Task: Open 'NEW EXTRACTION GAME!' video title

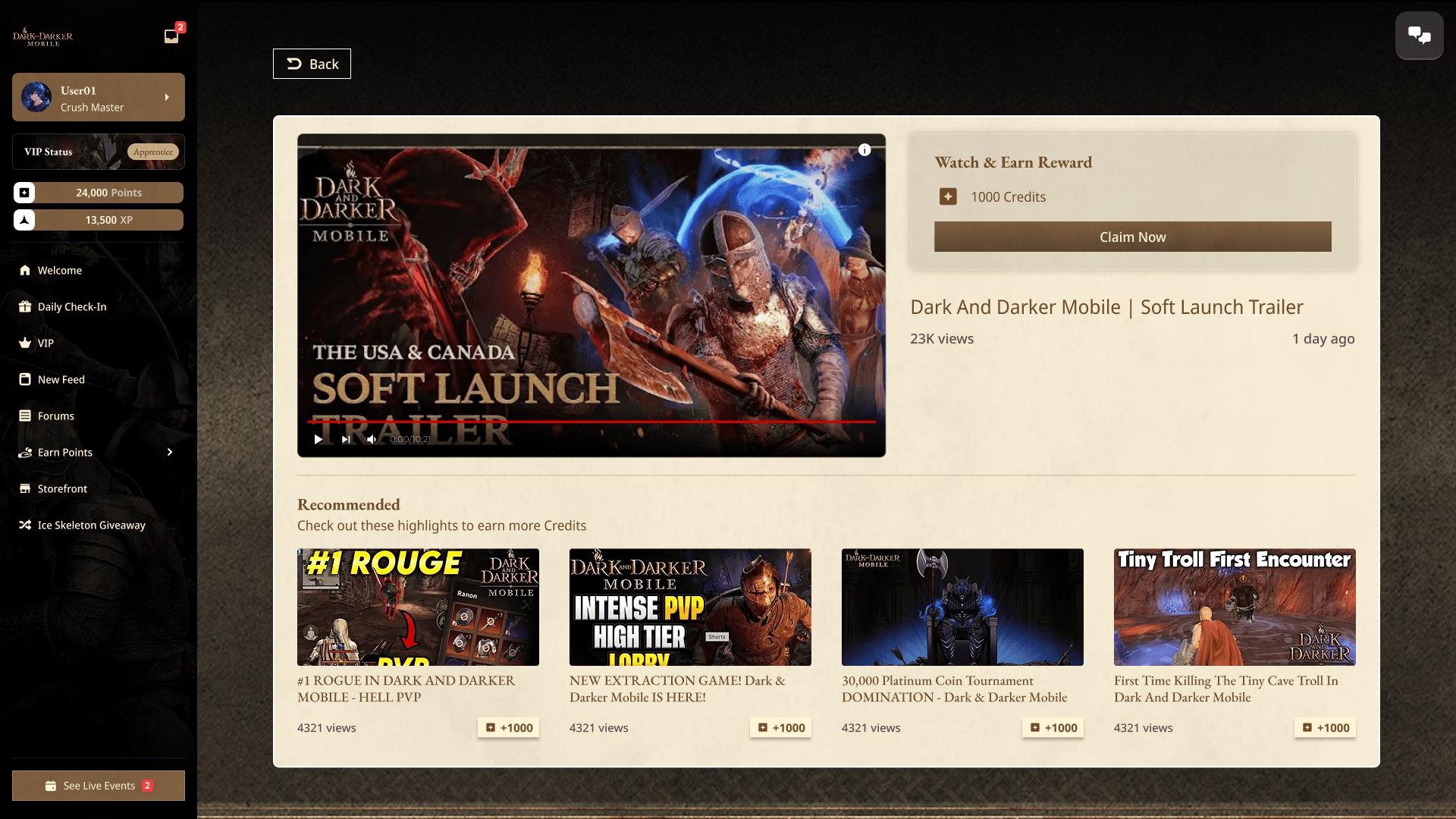Action: (677, 689)
